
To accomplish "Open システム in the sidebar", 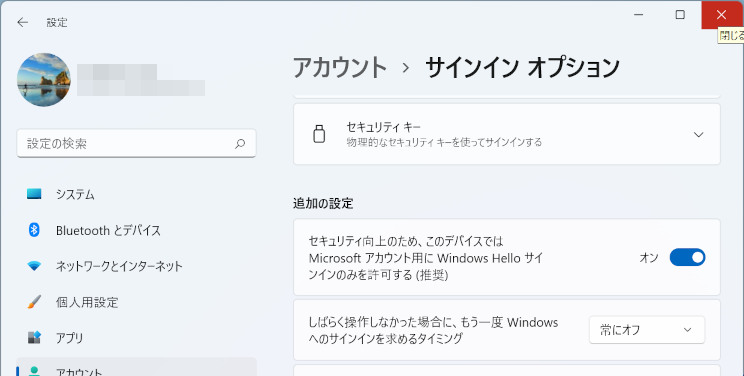I will [x=136, y=194].
